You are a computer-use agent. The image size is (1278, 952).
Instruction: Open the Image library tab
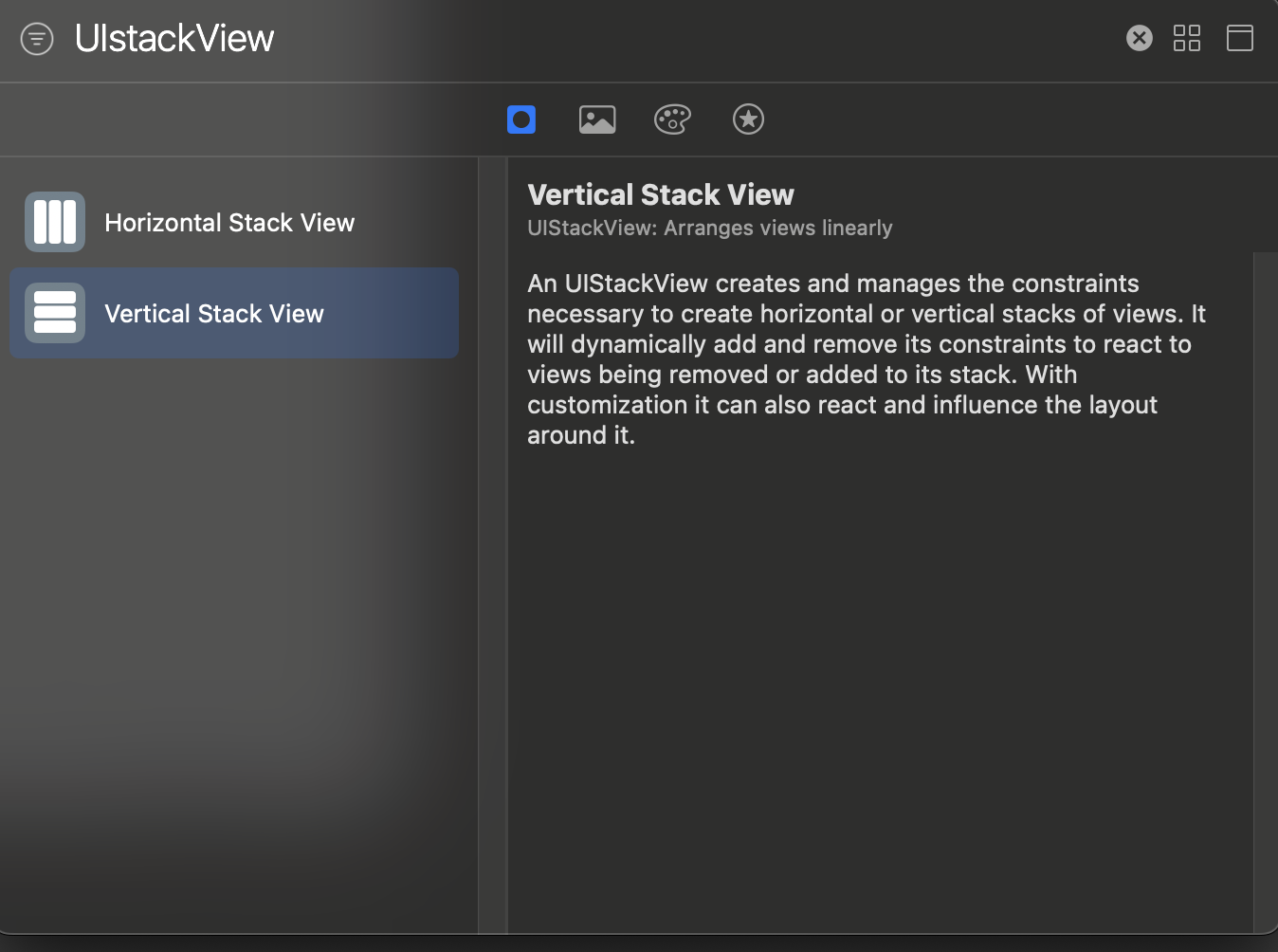pos(597,119)
